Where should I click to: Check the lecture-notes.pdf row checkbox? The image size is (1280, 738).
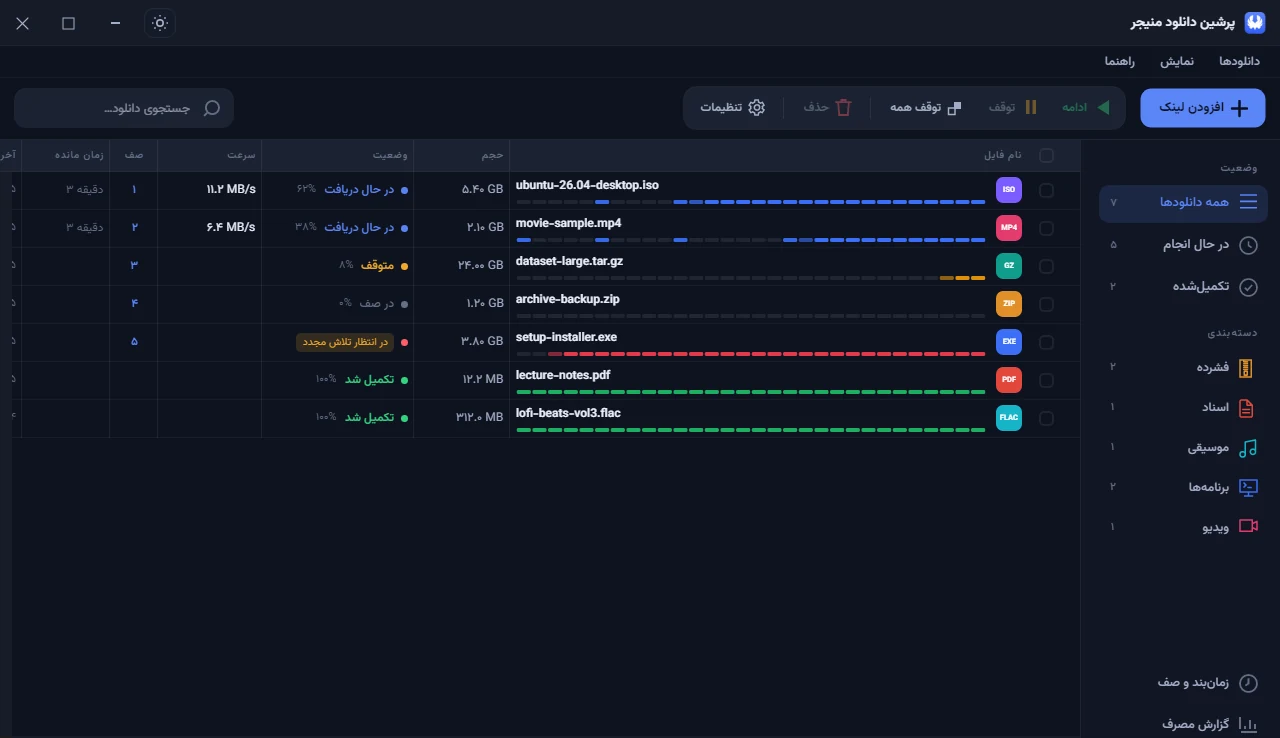(1047, 380)
